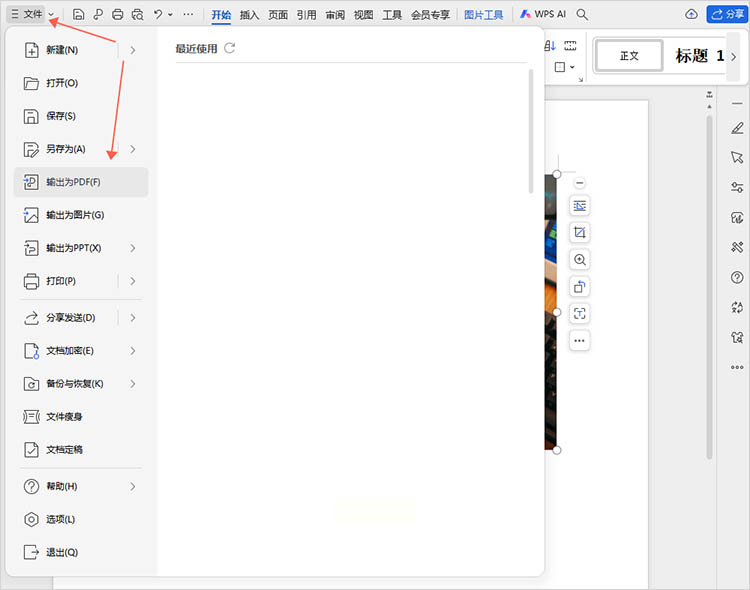750x590 pixels.
Task: Expand the 文档加密 submenu arrow
Action: (x=132, y=351)
